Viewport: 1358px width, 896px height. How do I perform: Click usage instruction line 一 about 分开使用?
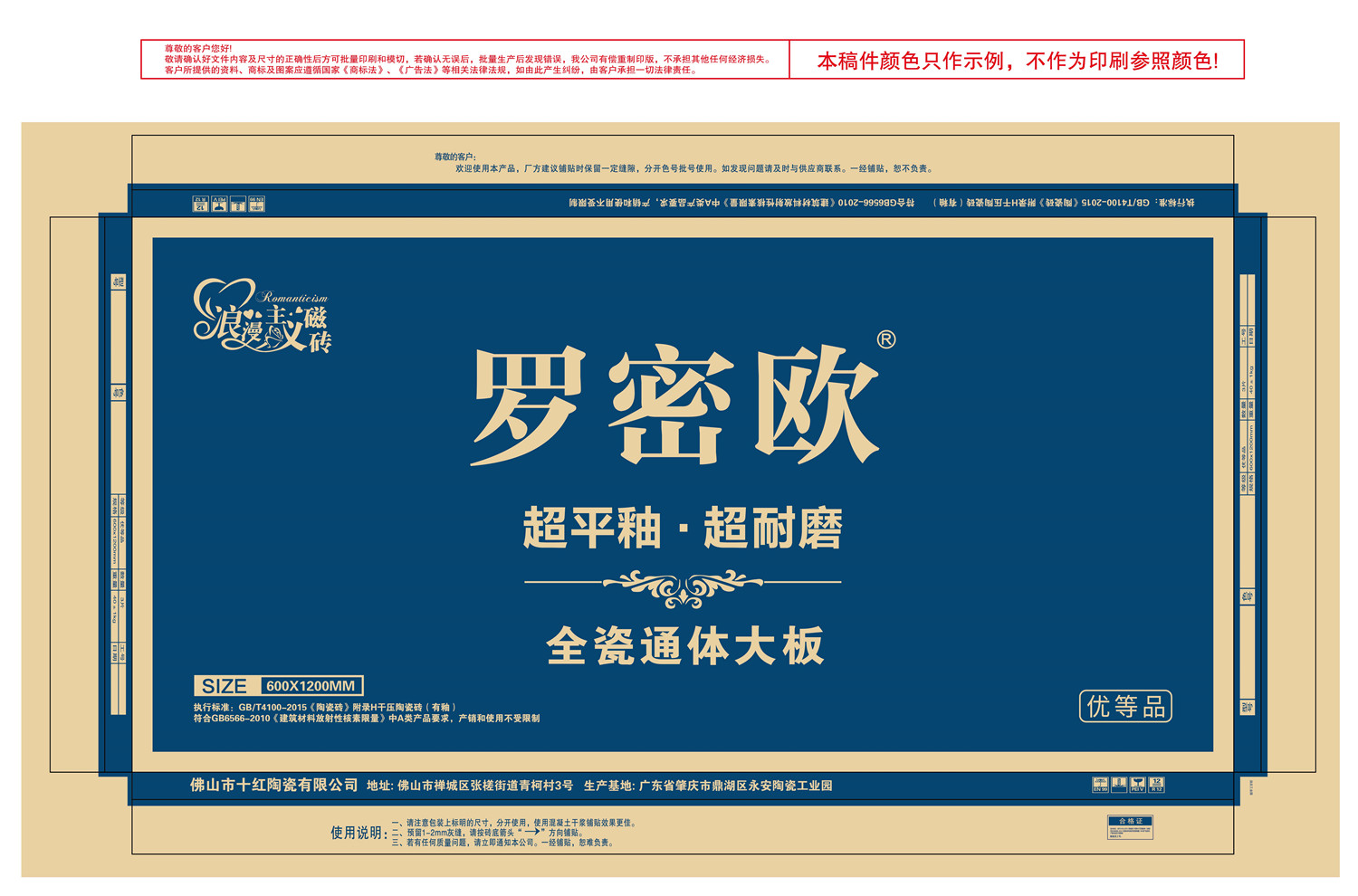pyautogui.click(x=514, y=823)
